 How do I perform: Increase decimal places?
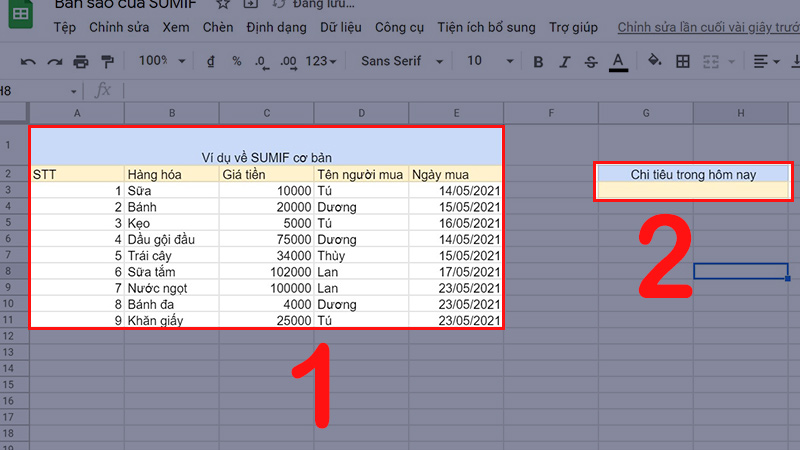[288, 62]
